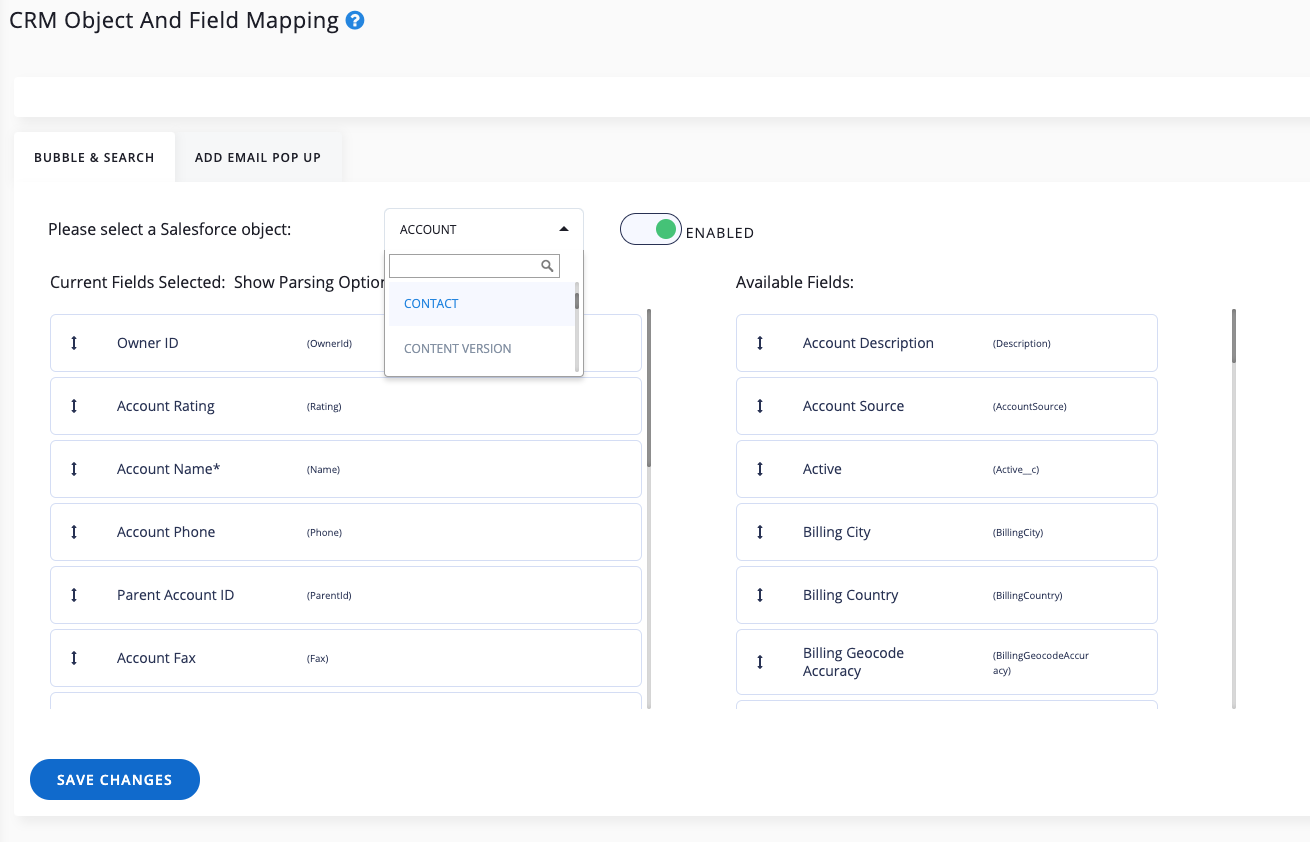Click the Salesforce object search field
The width and height of the screenshot is (1310, 842).
(464, 266)
